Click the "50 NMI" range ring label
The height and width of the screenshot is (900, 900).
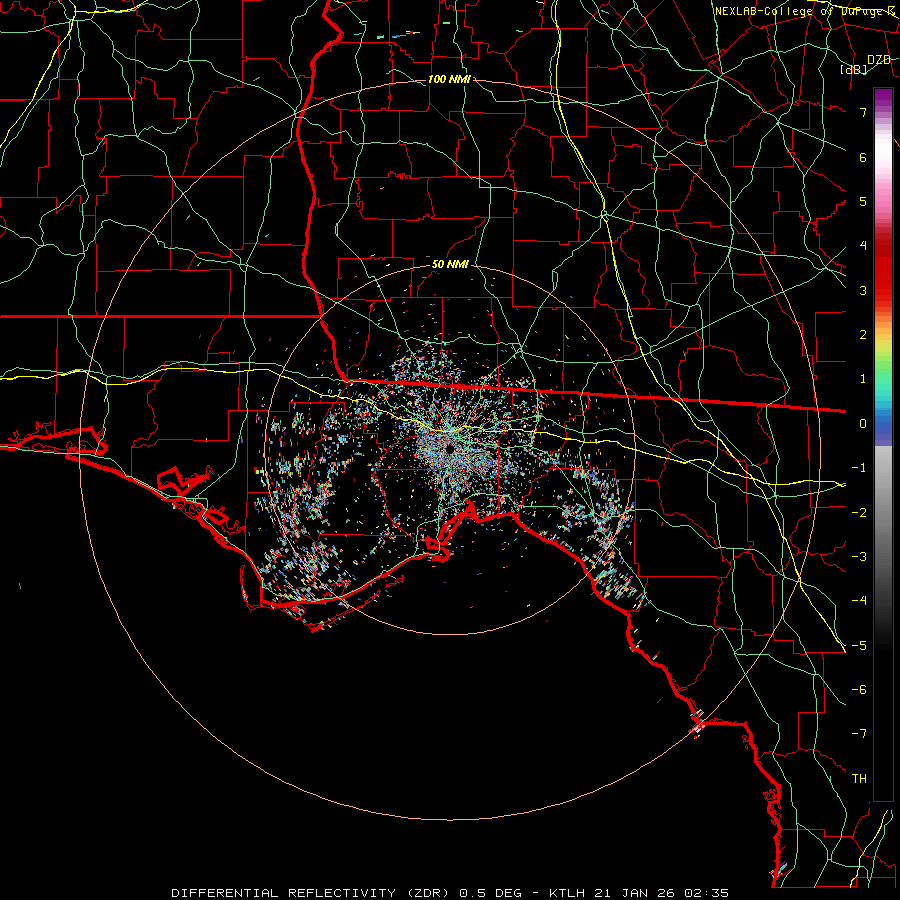coord(450,265)
